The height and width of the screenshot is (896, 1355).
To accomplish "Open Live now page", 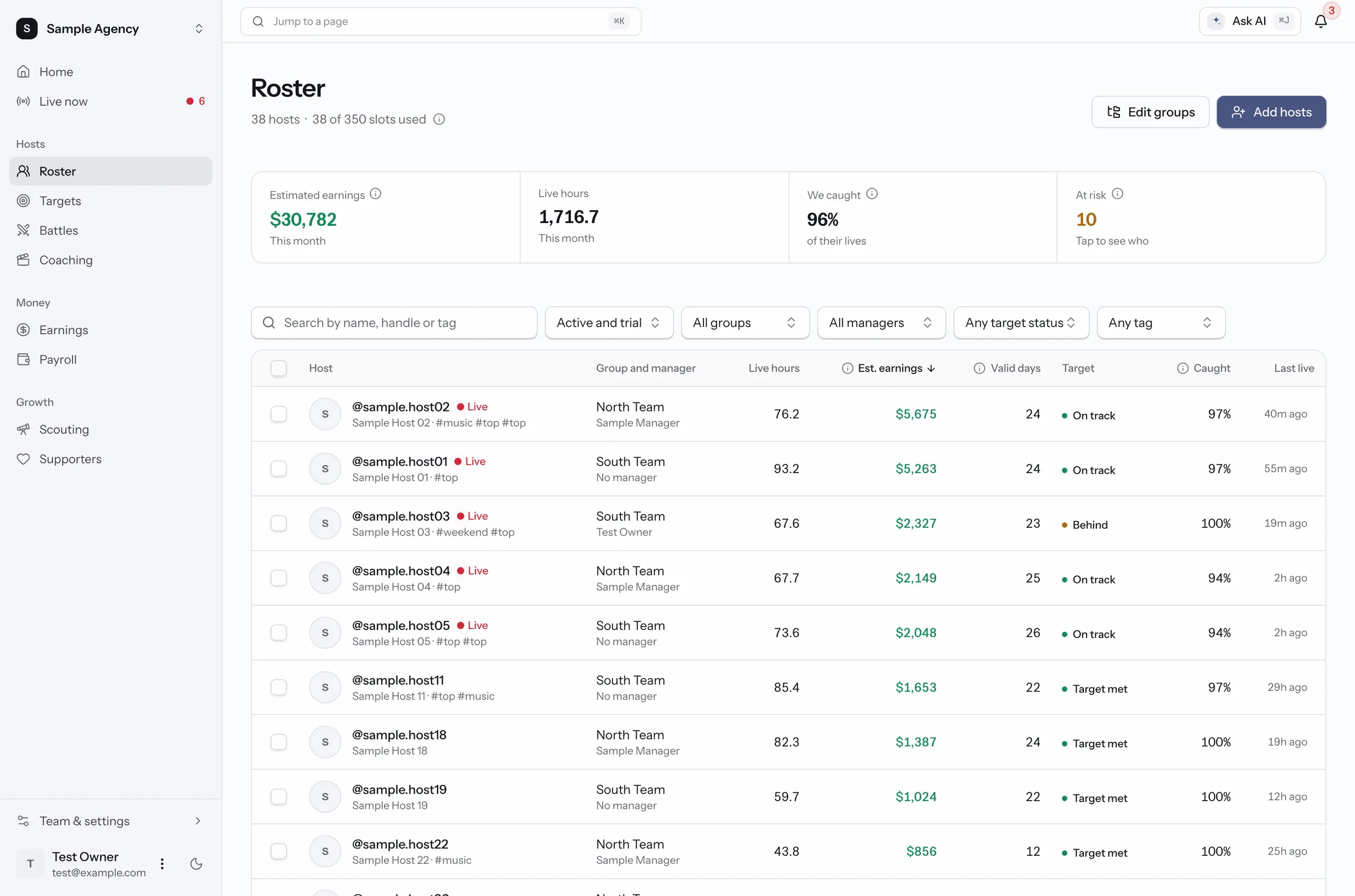I will click(x=111, y=101).
